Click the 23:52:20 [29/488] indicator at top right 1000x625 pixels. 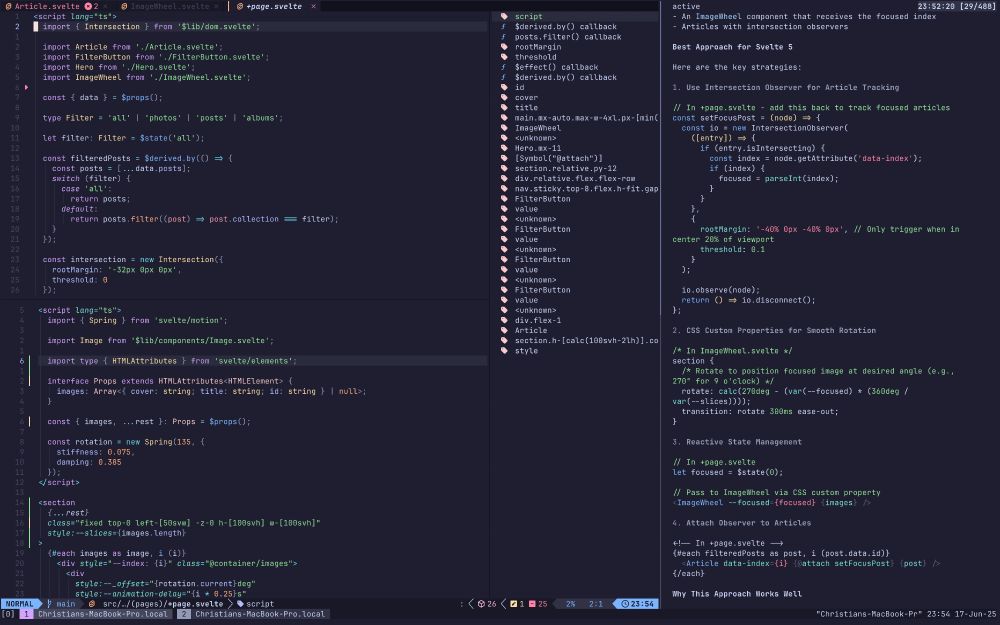pos(955,6)
